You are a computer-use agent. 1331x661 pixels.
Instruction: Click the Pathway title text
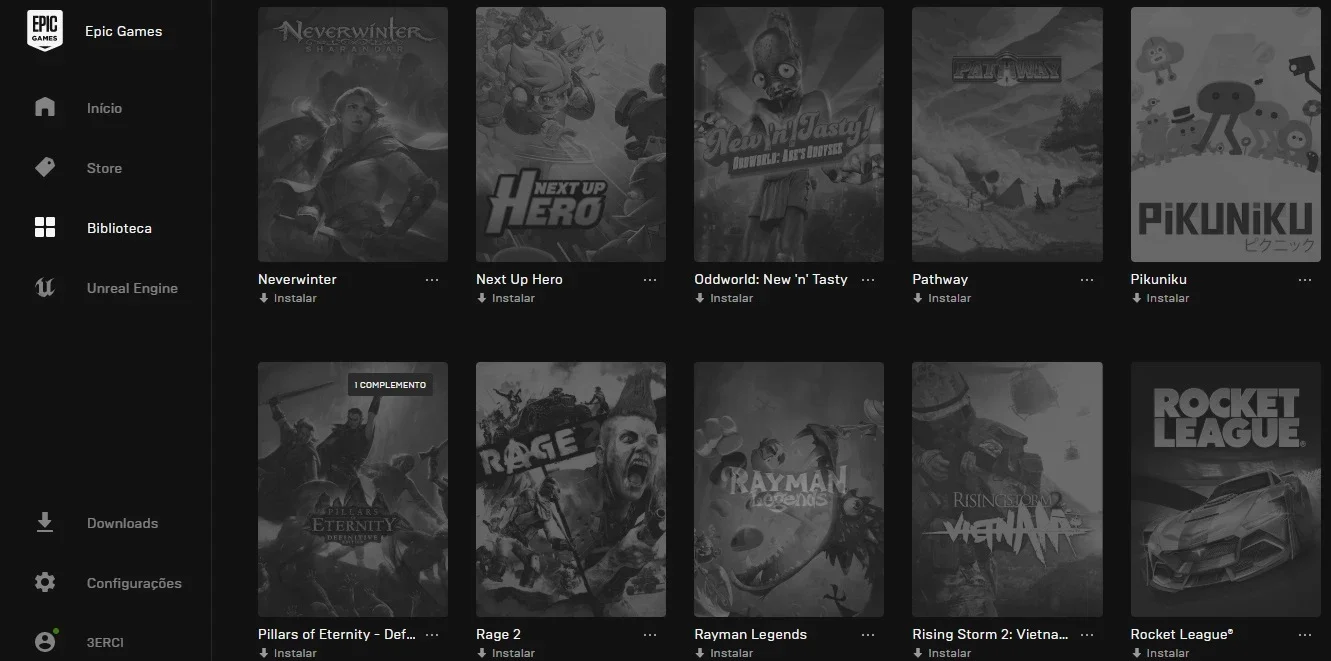point(940,279)
